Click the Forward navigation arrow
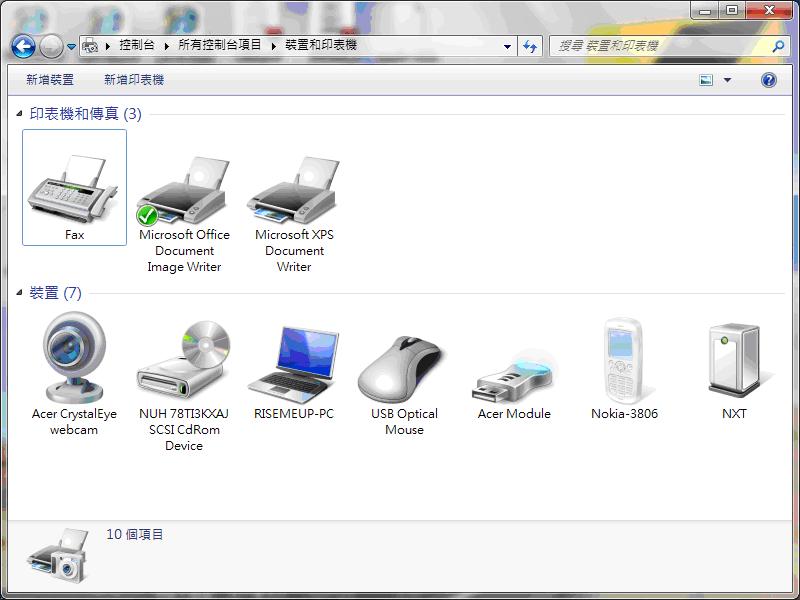Viewport: 800px width, 600px height. click(x=51, y=47)
